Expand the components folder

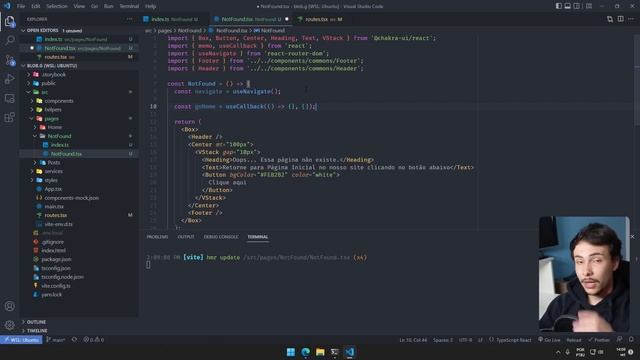[x=32, y=101]
